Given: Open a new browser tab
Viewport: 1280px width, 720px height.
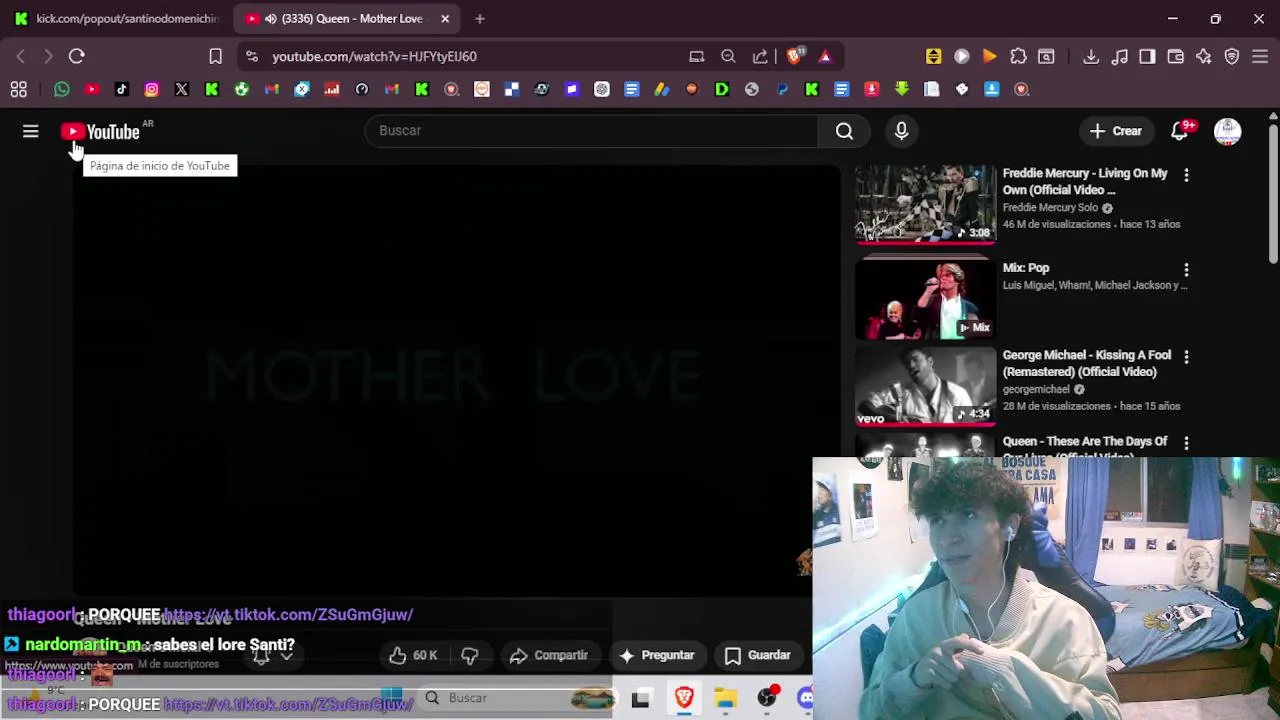Looking at the screenshot, I should [480, 19].
